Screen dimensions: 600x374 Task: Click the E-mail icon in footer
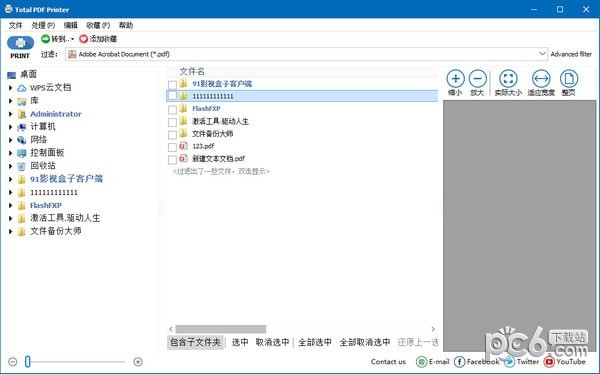pyautogui.click(x=421, y=361)
